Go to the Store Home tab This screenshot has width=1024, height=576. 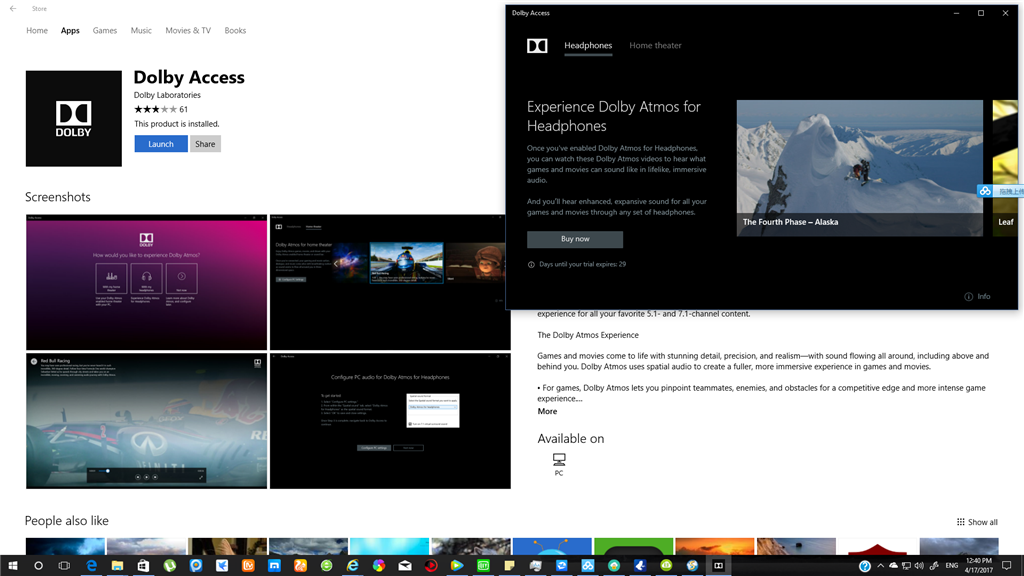pos(37,31)
